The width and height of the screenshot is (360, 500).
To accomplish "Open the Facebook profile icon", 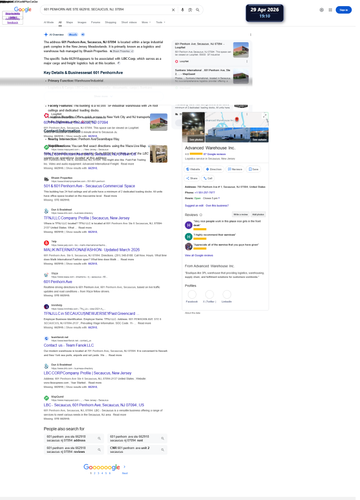I will [x=192, y=294].
